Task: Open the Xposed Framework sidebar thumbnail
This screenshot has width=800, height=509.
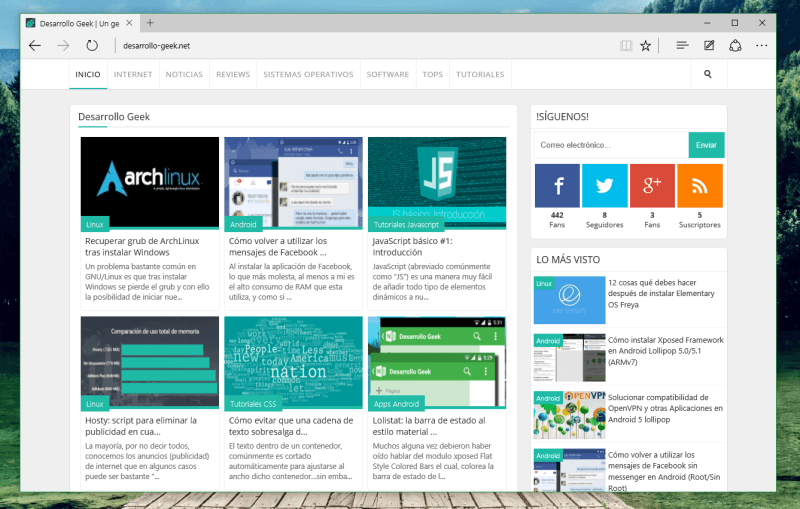Action: [569, 358]
